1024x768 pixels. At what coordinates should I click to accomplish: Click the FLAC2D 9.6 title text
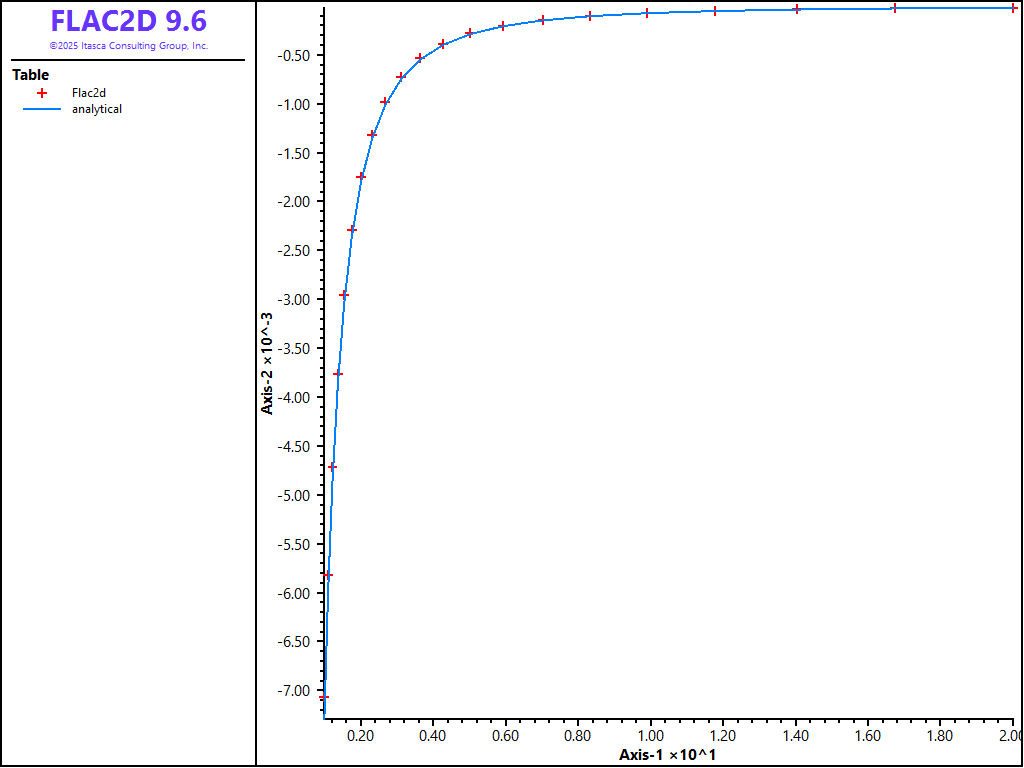coord(128,21)
